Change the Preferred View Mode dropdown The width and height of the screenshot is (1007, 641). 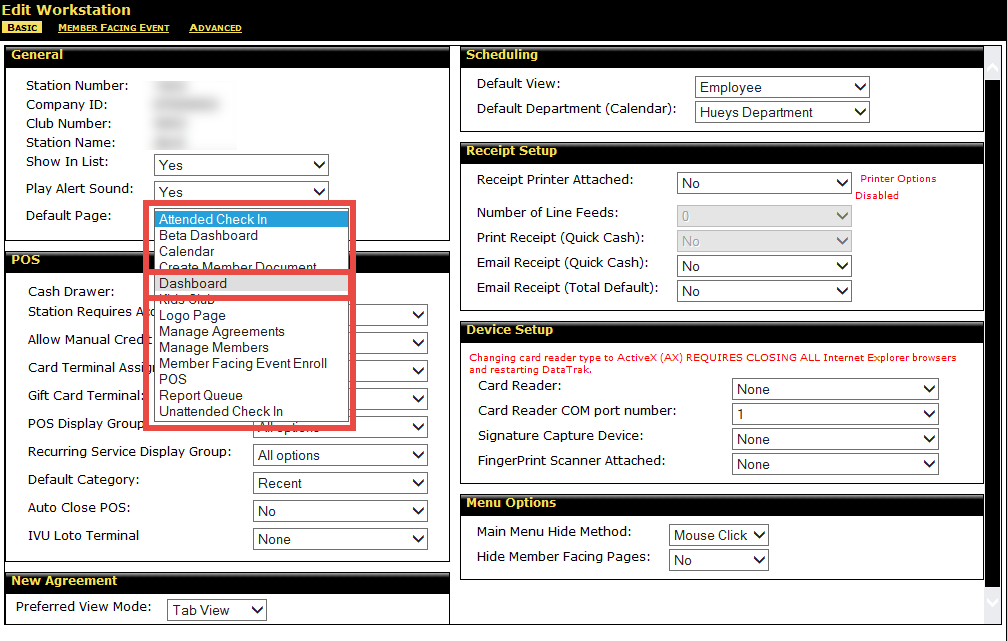pos(216,610)
